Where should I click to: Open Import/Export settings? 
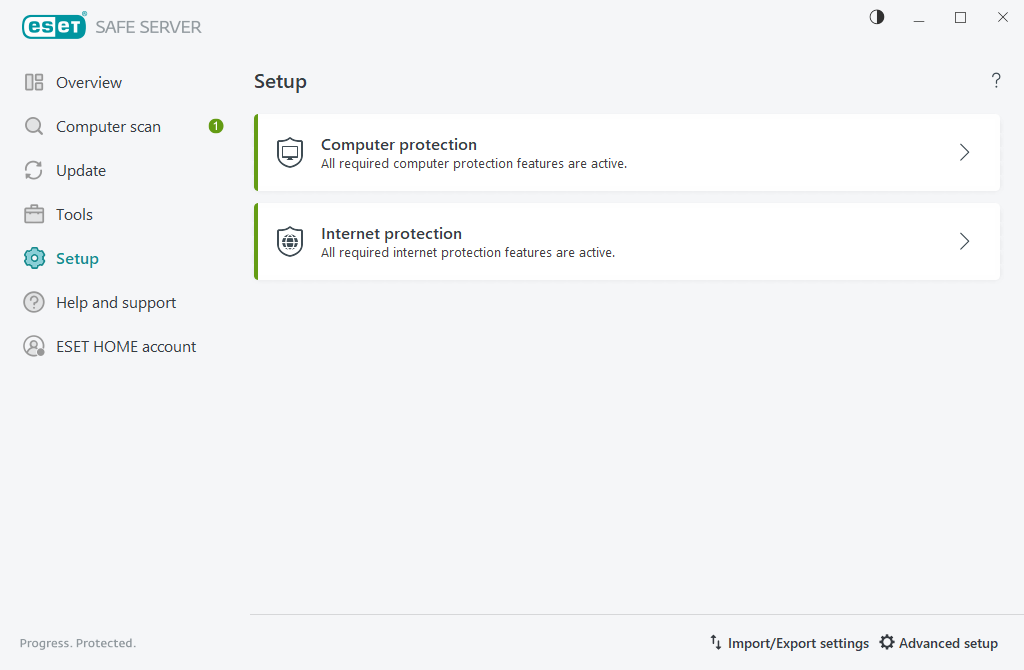(x=789, y=643)
